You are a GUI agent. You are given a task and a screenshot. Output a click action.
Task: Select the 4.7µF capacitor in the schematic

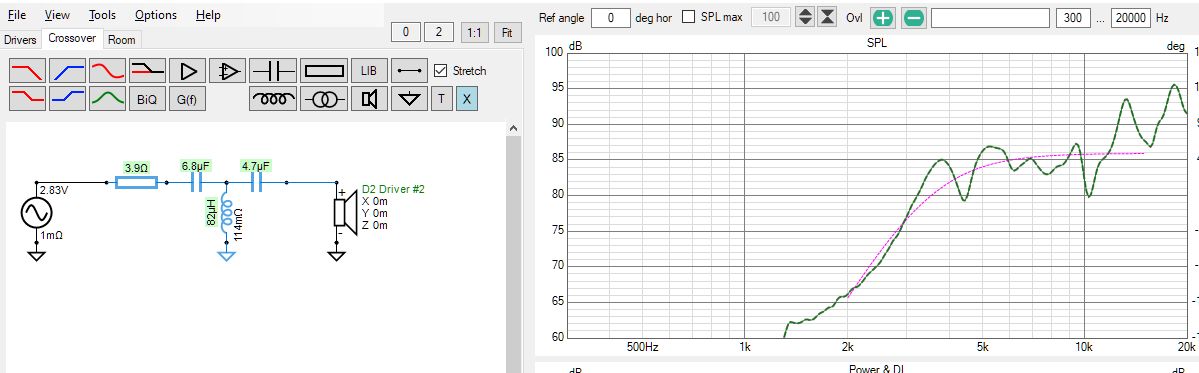[x=256, y=182]
